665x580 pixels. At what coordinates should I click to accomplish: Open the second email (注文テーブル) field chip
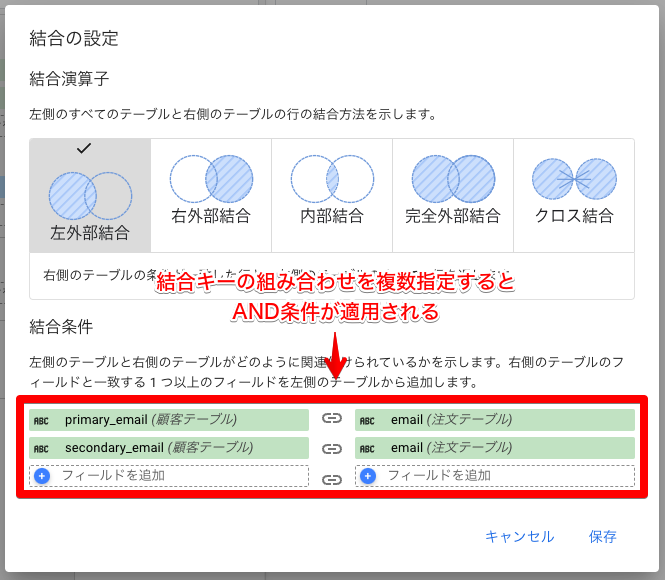click(x=495, y=448)
